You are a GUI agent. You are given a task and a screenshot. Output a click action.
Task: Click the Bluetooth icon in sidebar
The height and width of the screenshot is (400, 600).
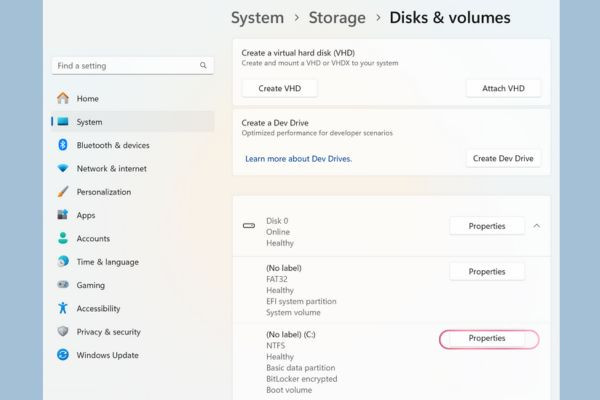click(x=63, y=145)
